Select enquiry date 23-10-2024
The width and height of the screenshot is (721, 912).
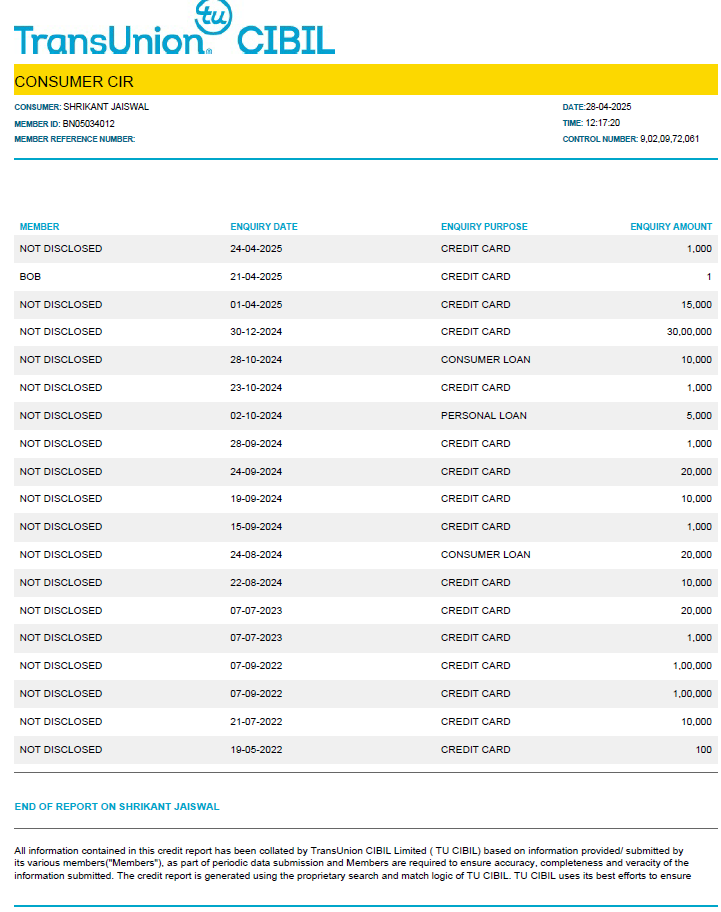point(256,387)
